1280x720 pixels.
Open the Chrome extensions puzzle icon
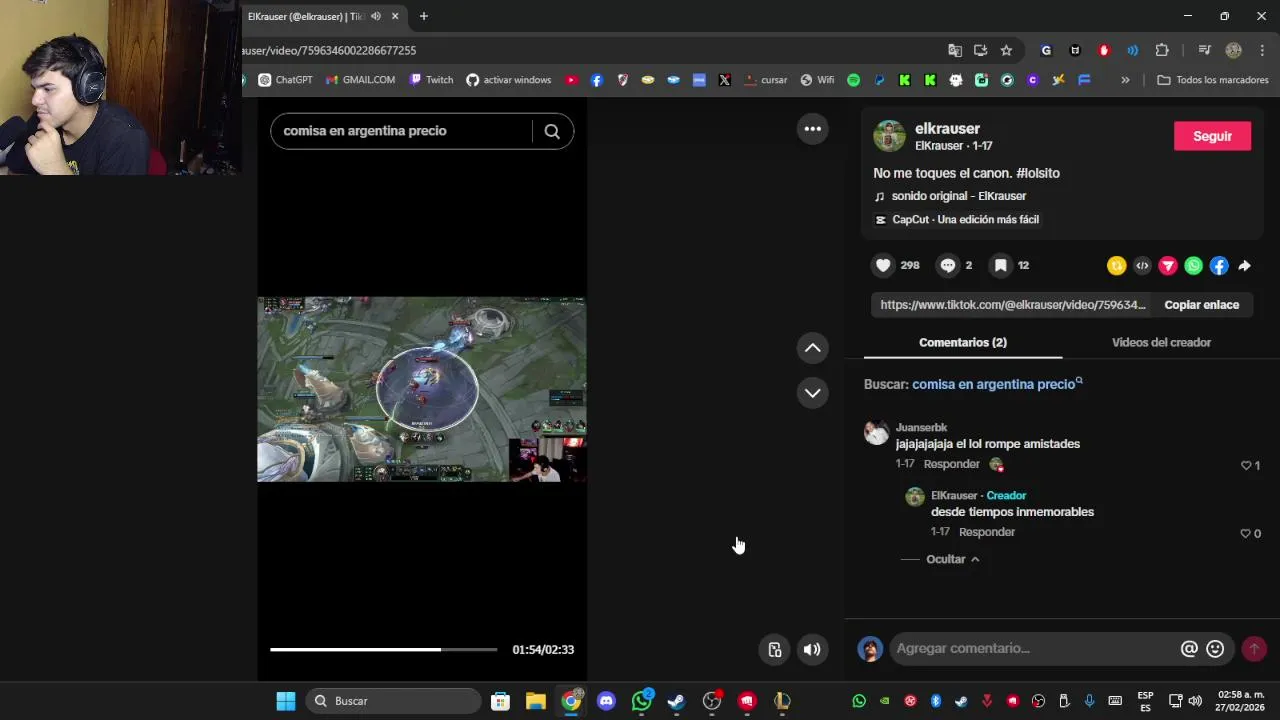click(1161, 50)
